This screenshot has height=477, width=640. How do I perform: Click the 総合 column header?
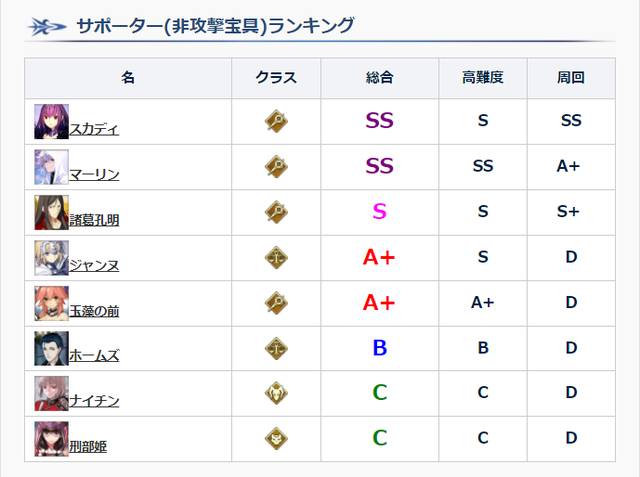(380, 78)
